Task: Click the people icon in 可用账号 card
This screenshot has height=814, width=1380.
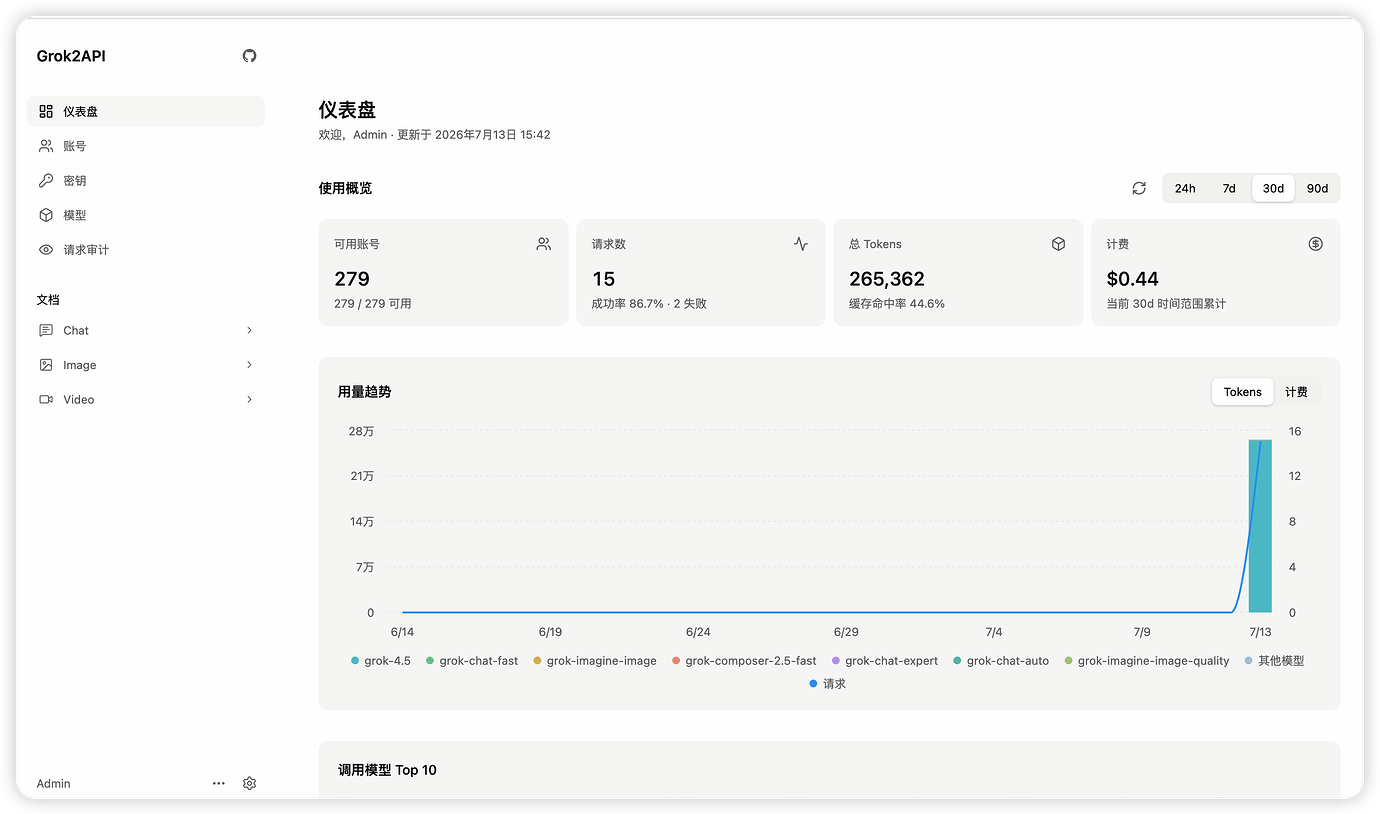Action: (x=544, y=244)
